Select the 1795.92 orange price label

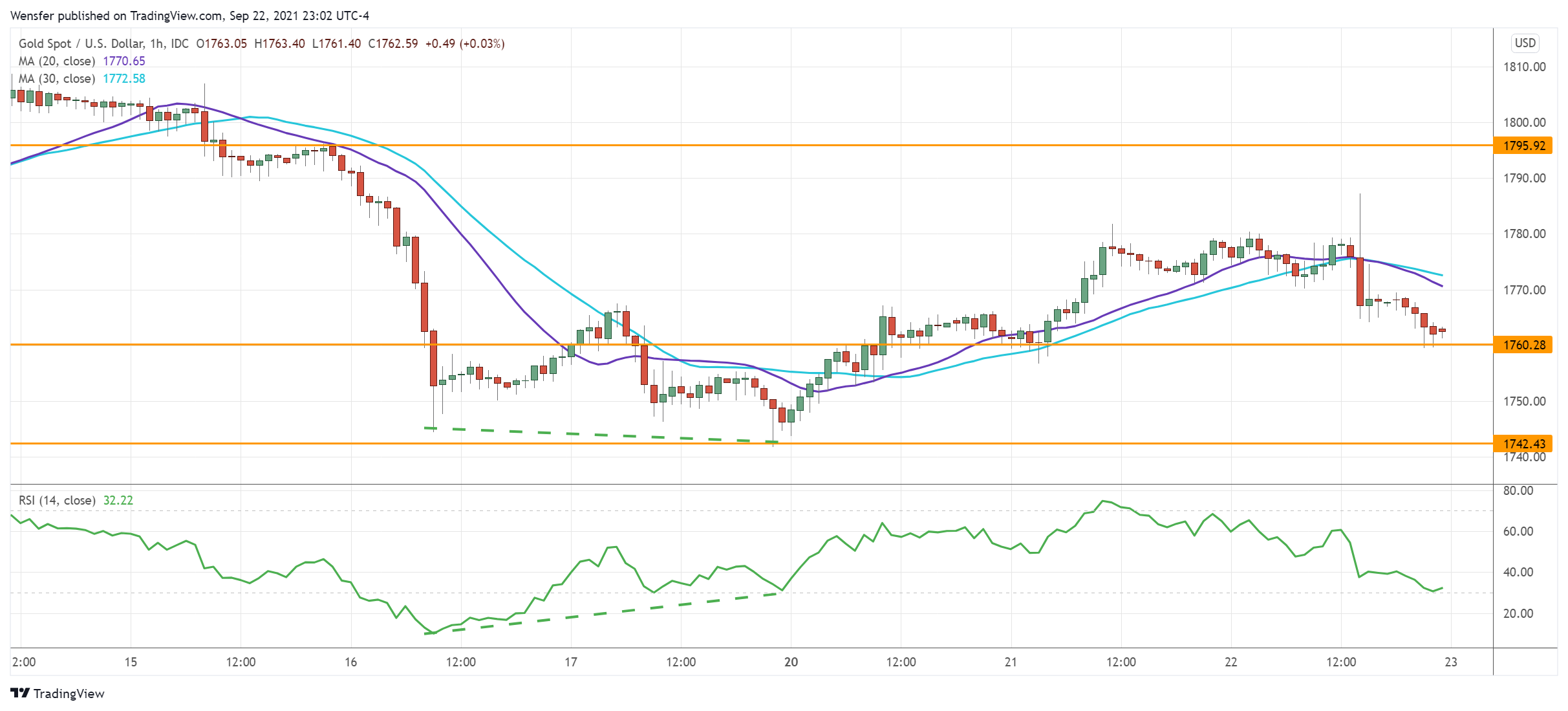[x=1523, y=146]
